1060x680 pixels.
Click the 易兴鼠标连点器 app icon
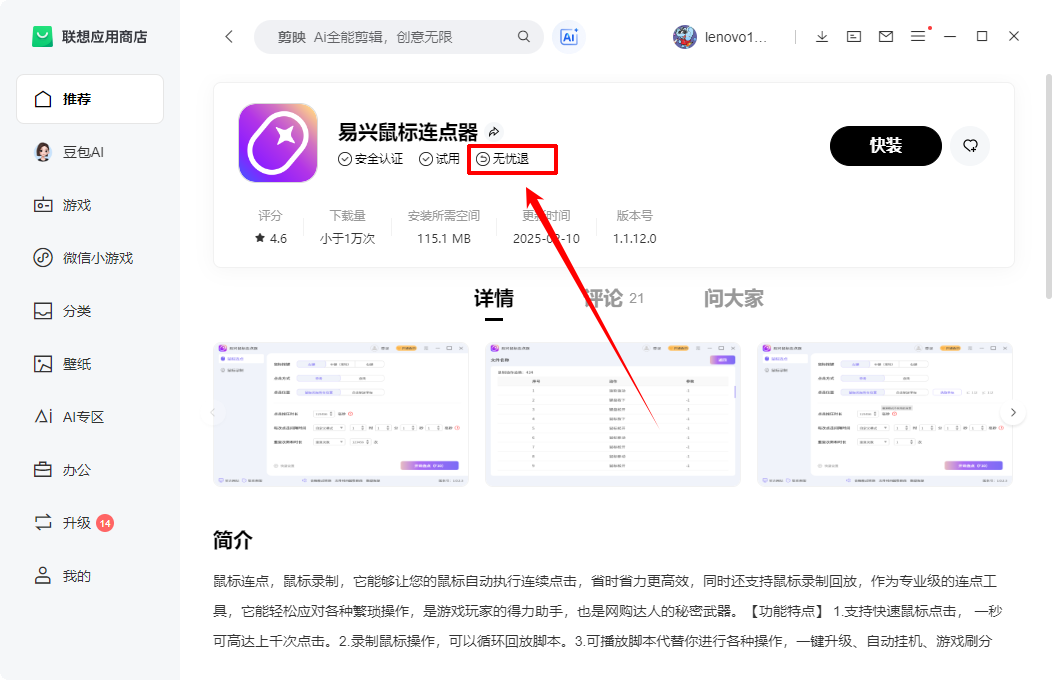(278, 143)
